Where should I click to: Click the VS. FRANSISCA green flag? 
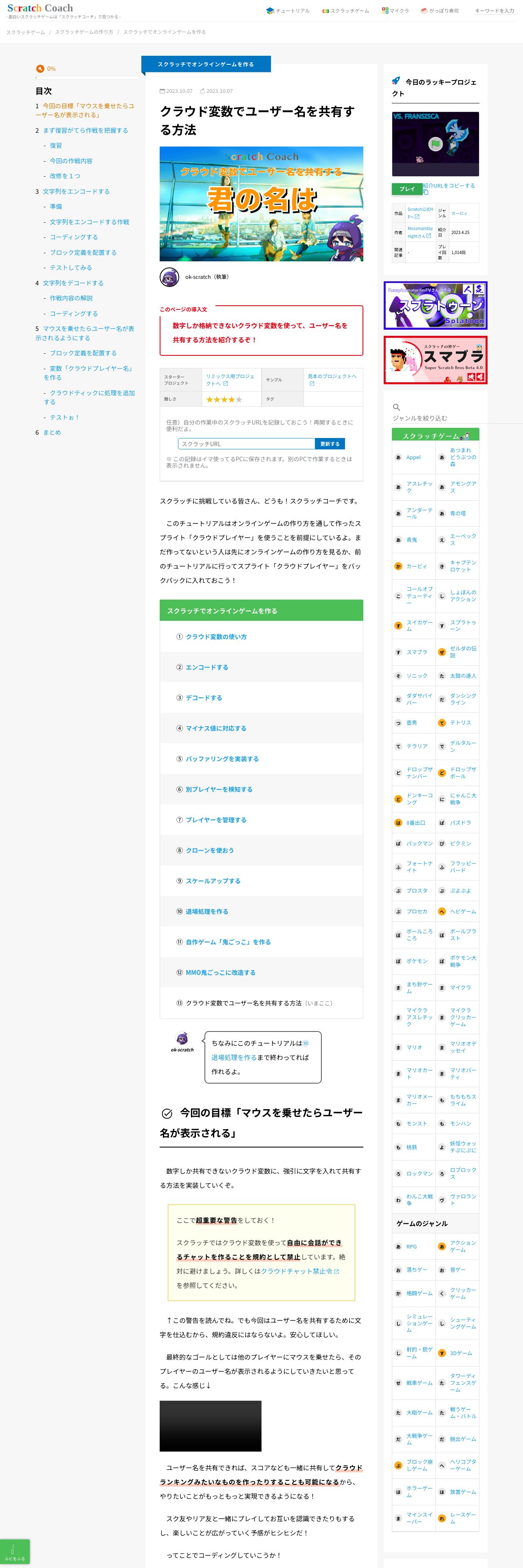click(435, 144)
